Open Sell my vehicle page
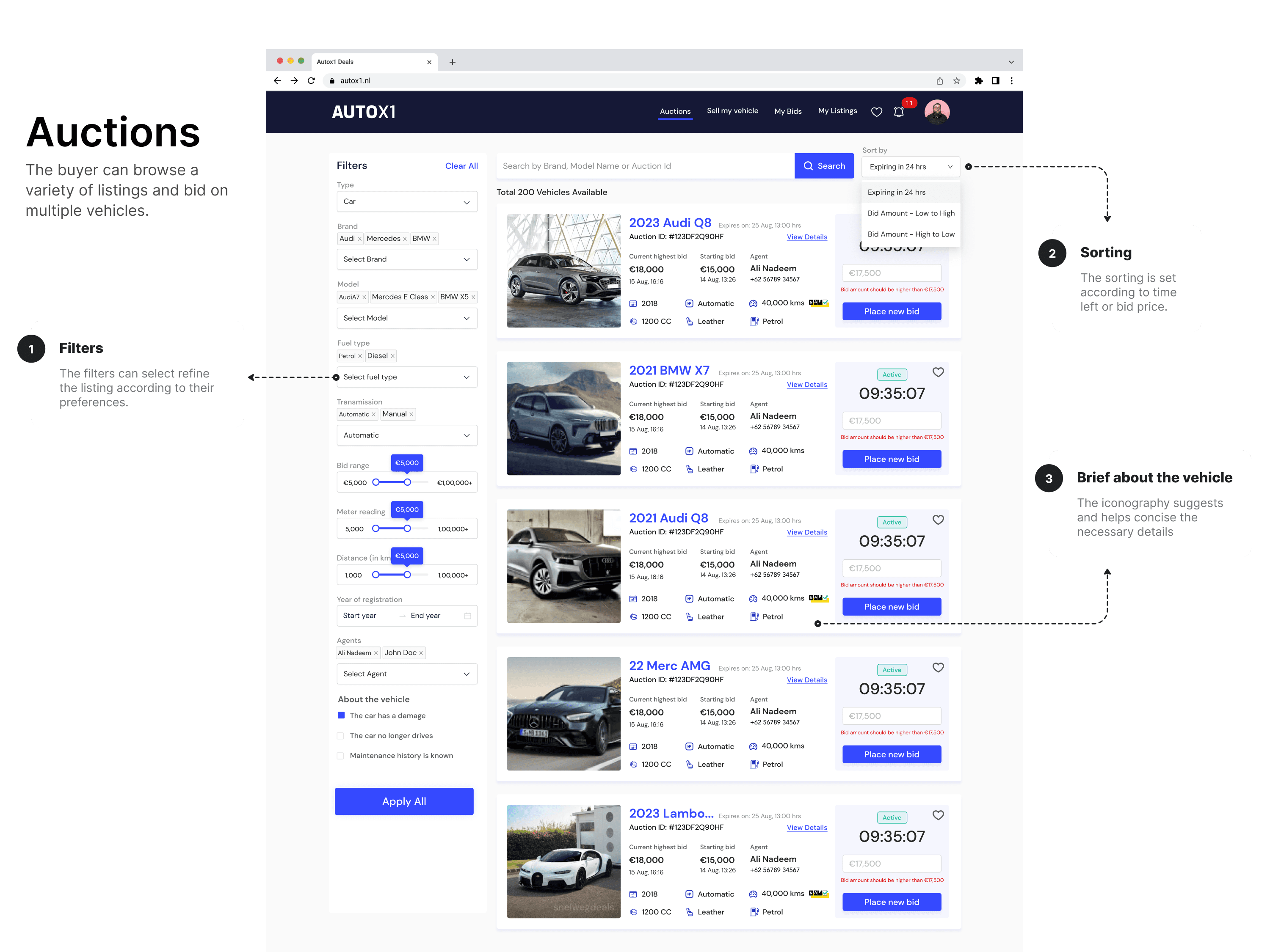1270x952 pixels. point(733,111)
